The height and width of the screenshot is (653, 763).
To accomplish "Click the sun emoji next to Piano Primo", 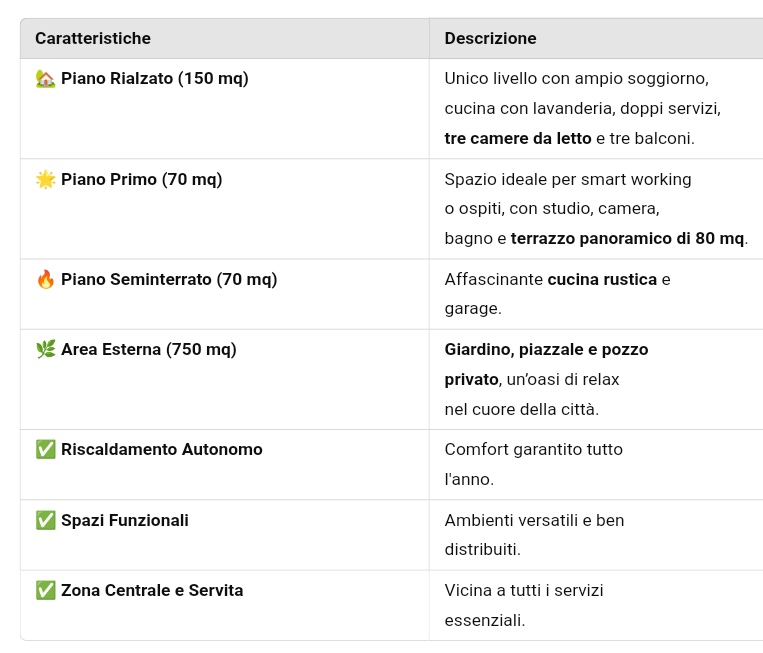I will [x=45, y=179].
